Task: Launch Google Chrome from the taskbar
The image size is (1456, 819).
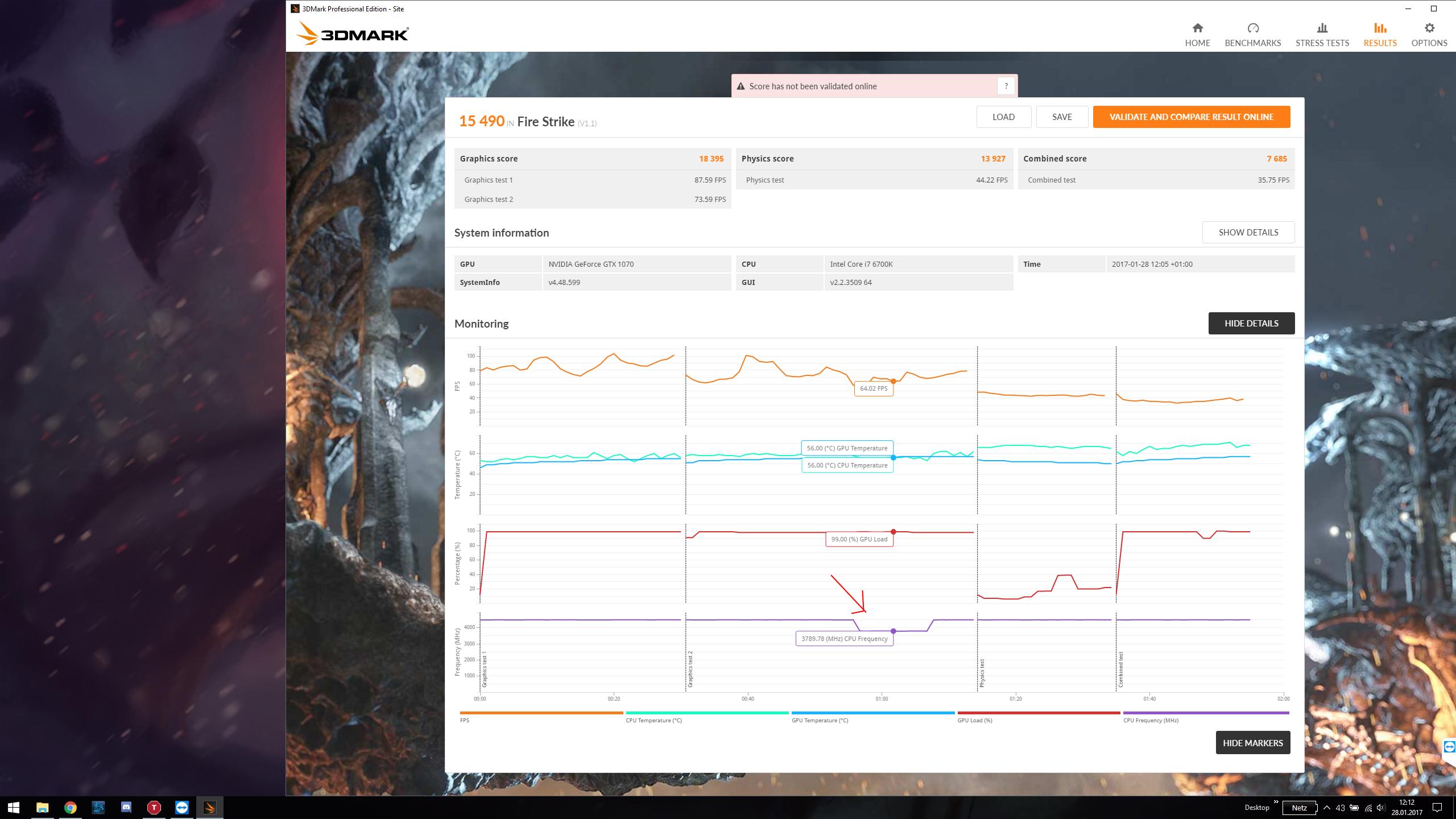Action: click(x=70, y=808)
